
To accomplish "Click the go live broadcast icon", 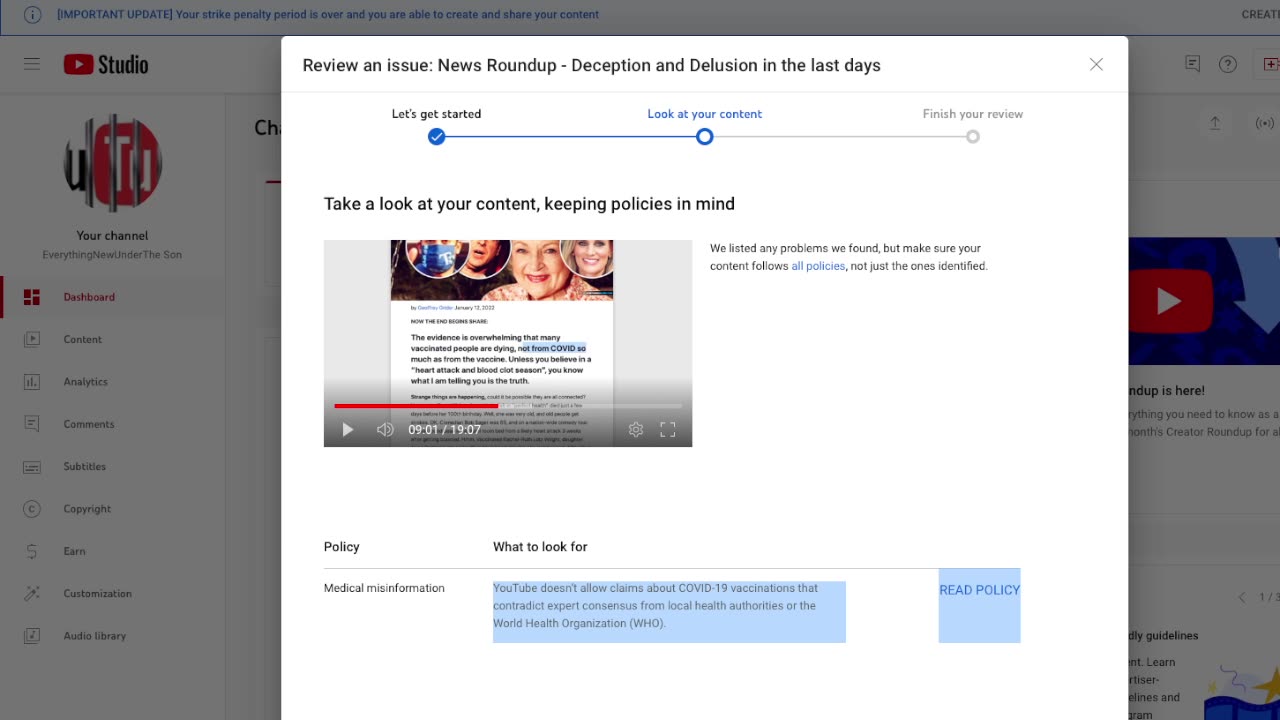I will tap(1265, 123).
